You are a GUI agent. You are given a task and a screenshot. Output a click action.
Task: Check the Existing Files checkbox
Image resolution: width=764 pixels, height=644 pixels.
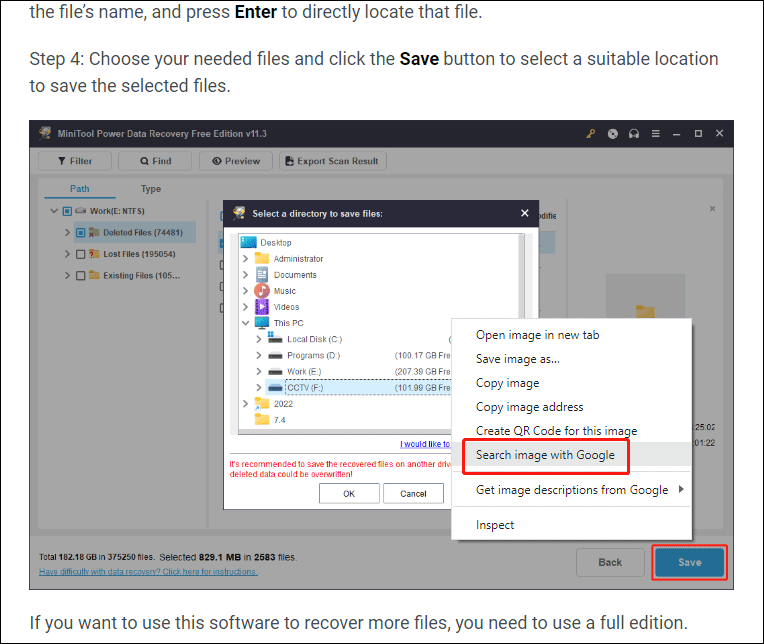coord(81,275)
